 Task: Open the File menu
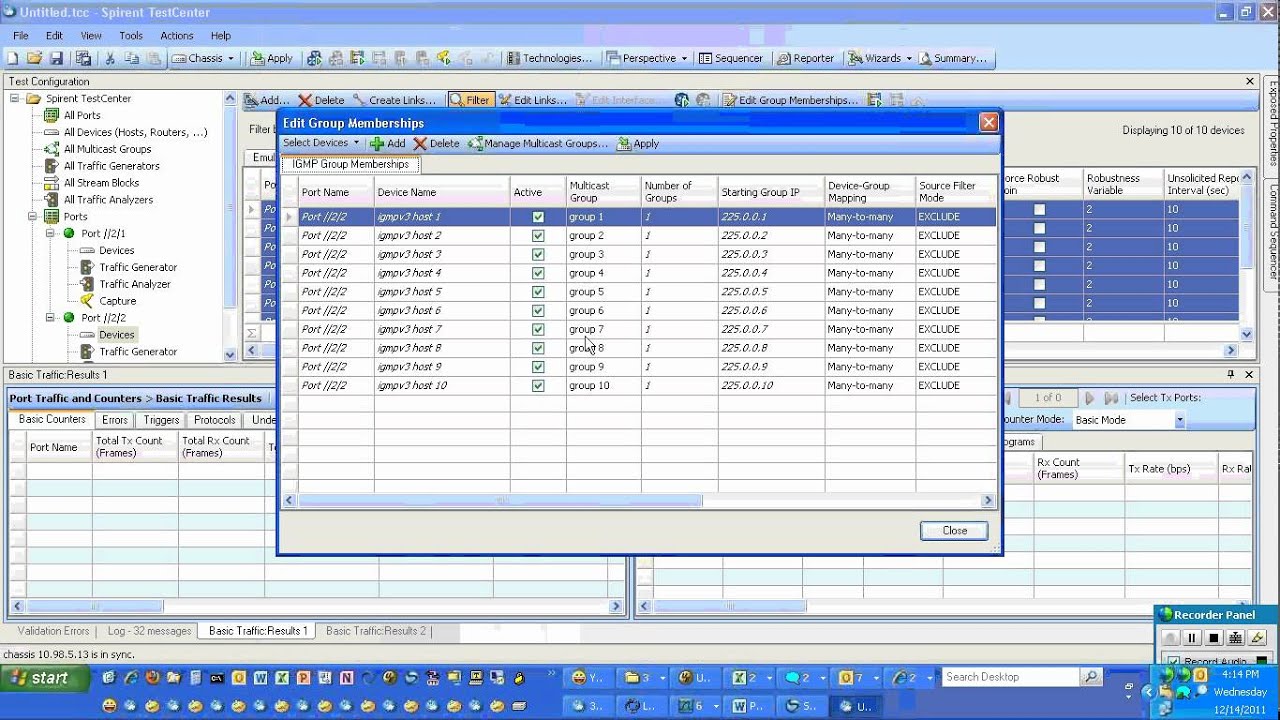20,35
